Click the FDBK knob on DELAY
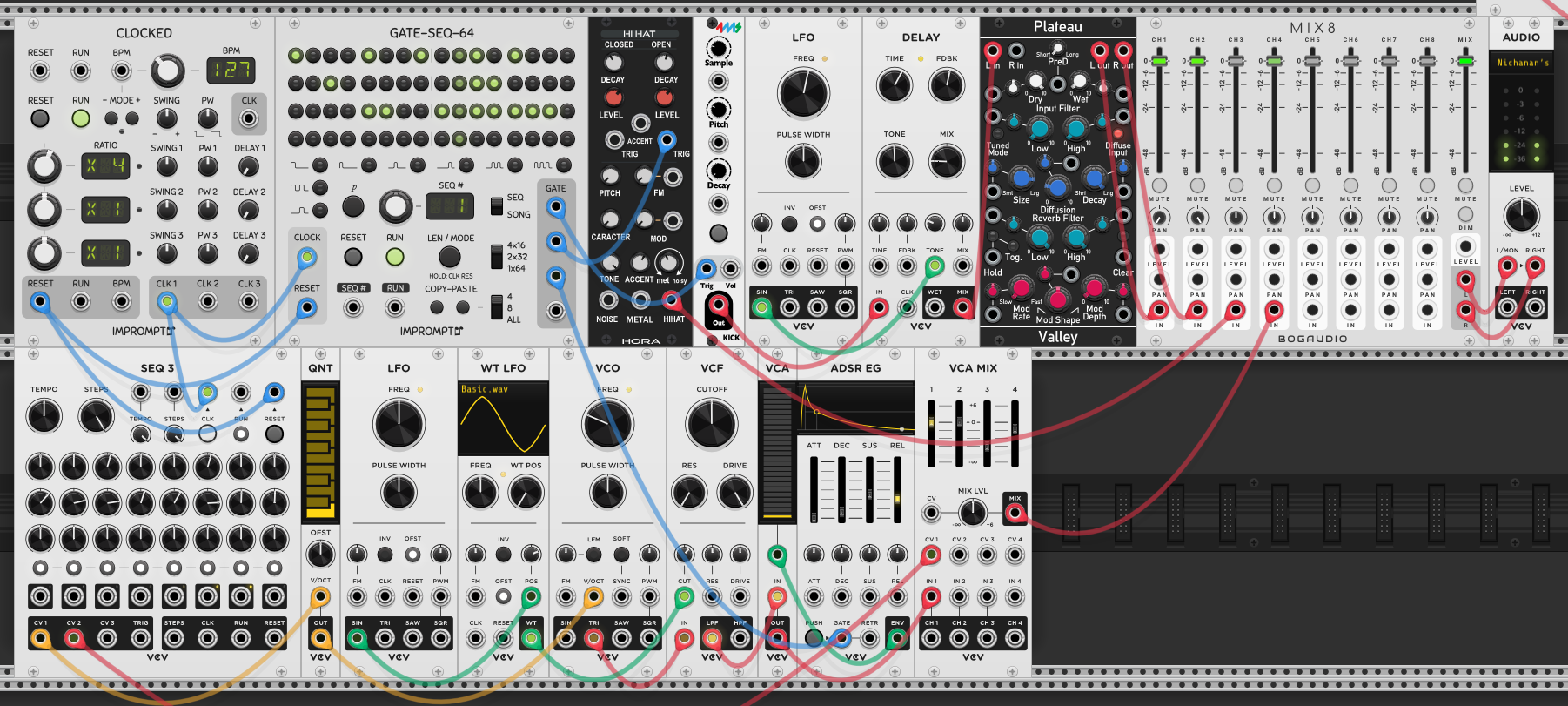 pyautogui.click(x=947, y=84)
